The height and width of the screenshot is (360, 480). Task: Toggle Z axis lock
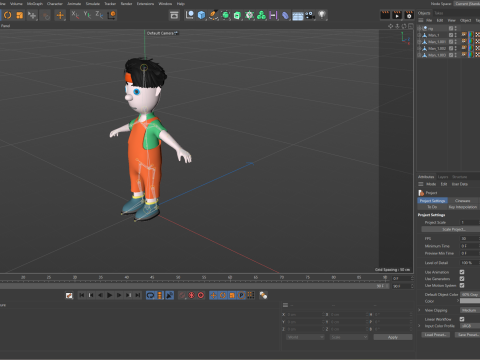click(99, 15)
